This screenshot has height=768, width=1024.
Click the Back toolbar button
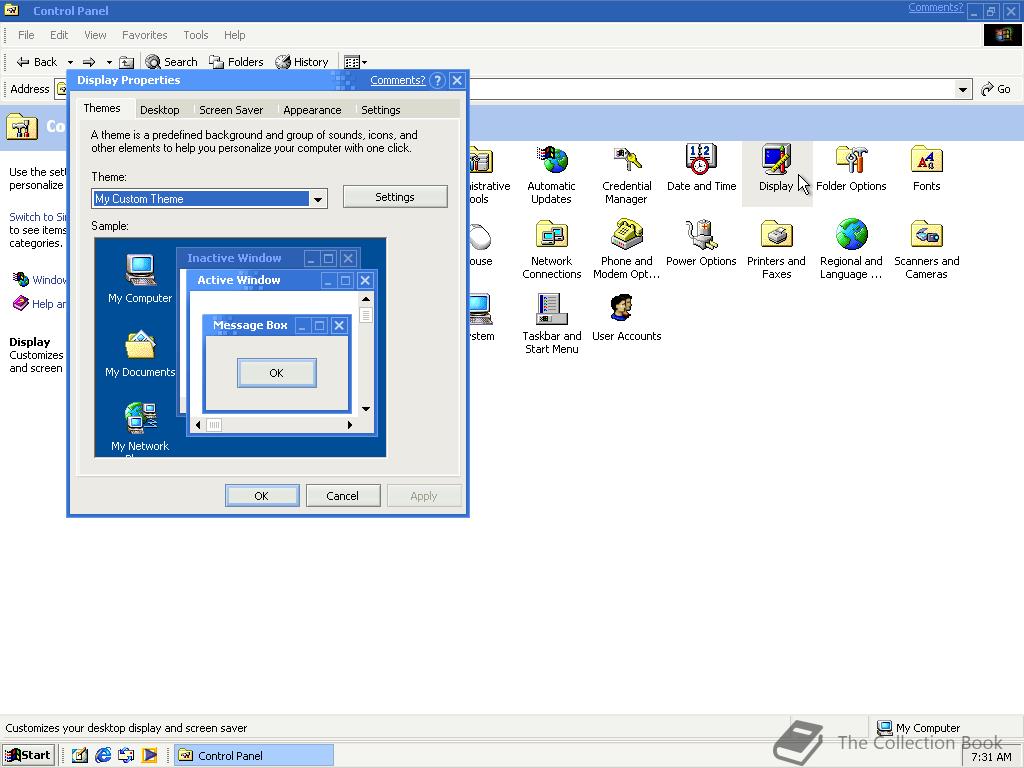coord(37,62)
